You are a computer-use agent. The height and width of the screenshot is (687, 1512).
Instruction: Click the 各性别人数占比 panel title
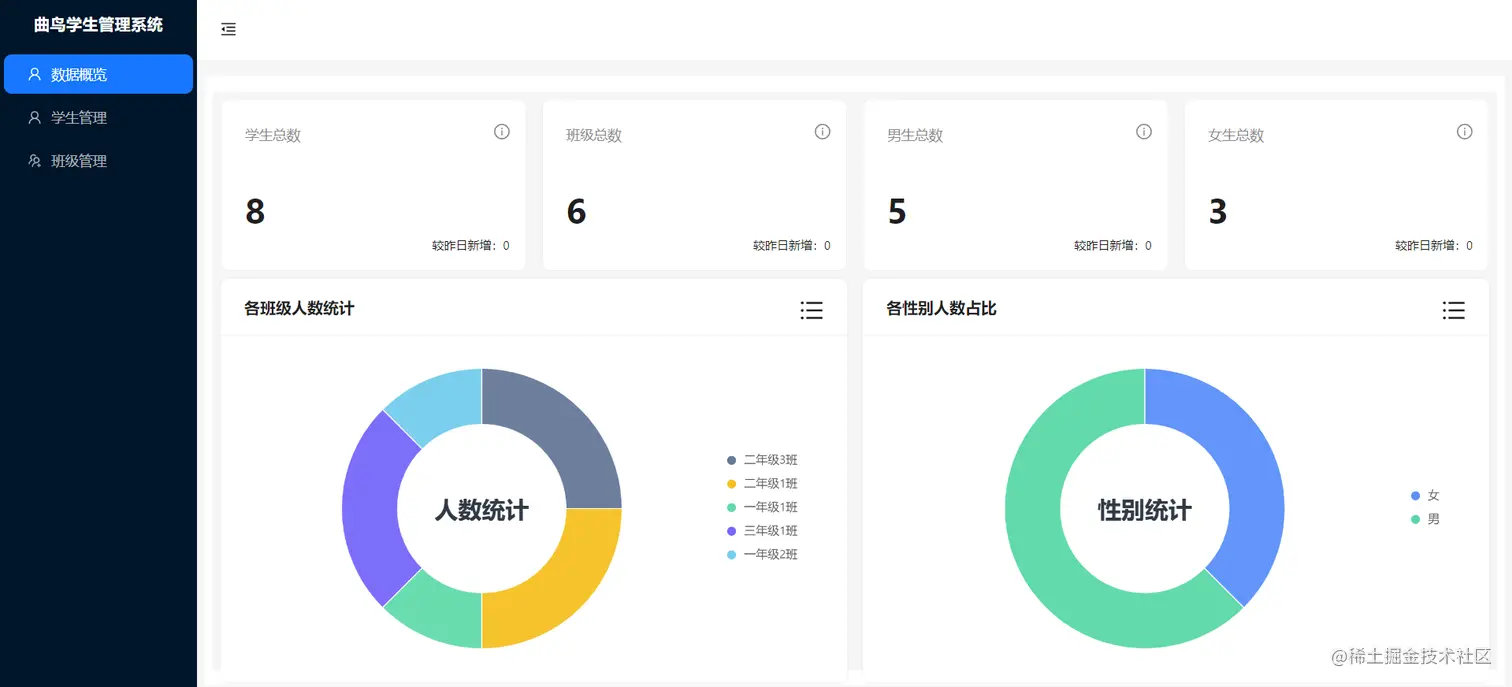click(941, 308)
